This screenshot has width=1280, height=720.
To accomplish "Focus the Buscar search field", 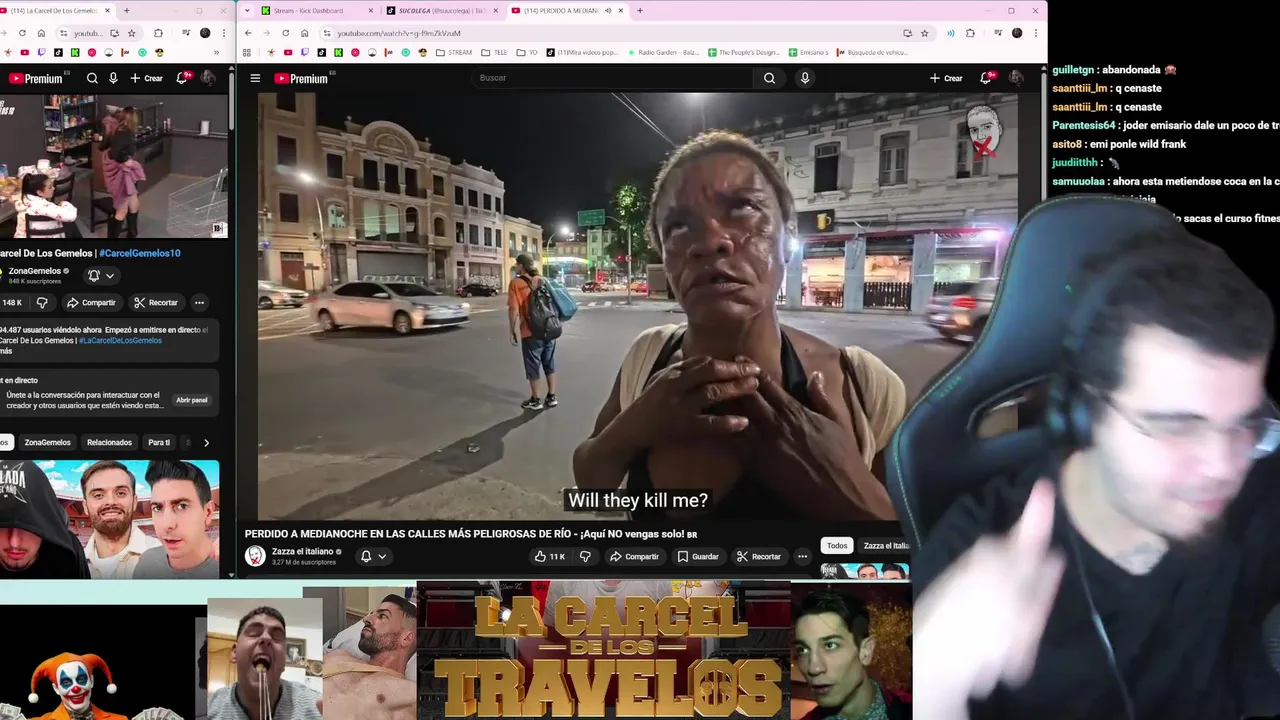I will coord(612,78).
